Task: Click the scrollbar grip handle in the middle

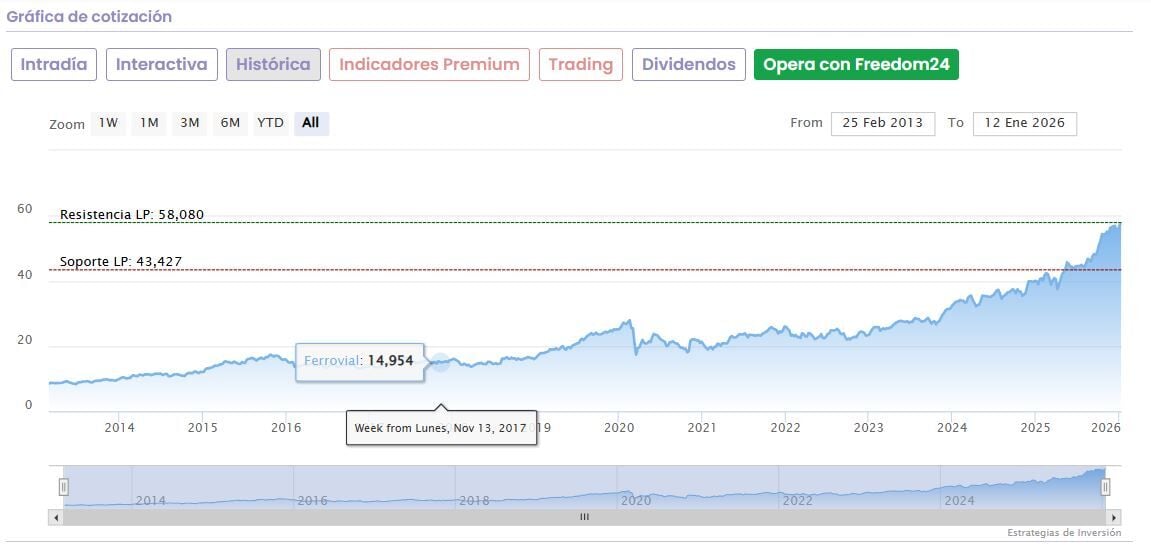Action: pos(584,517)
